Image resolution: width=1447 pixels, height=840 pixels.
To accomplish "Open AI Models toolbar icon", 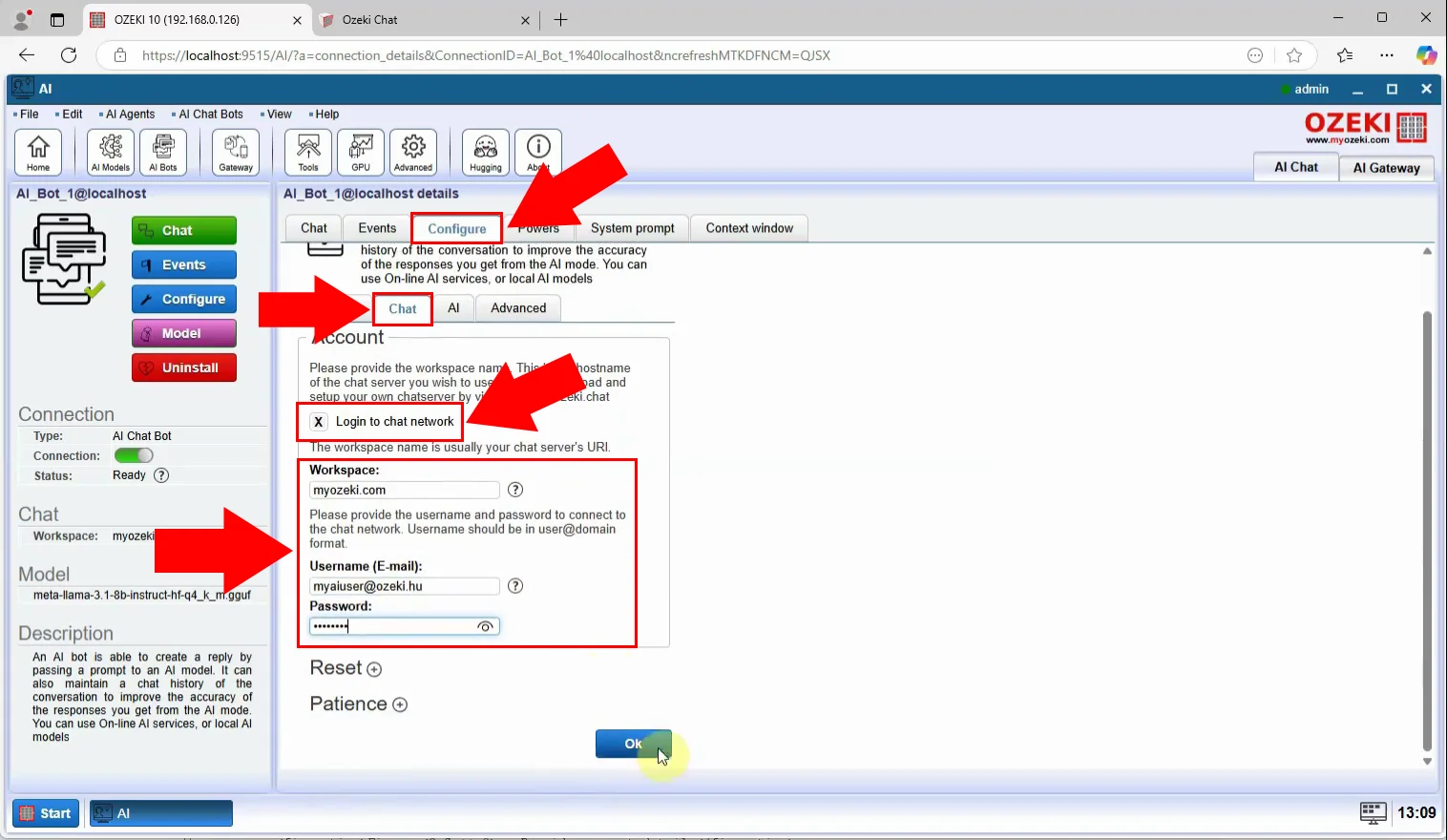I will coord(111,153).
